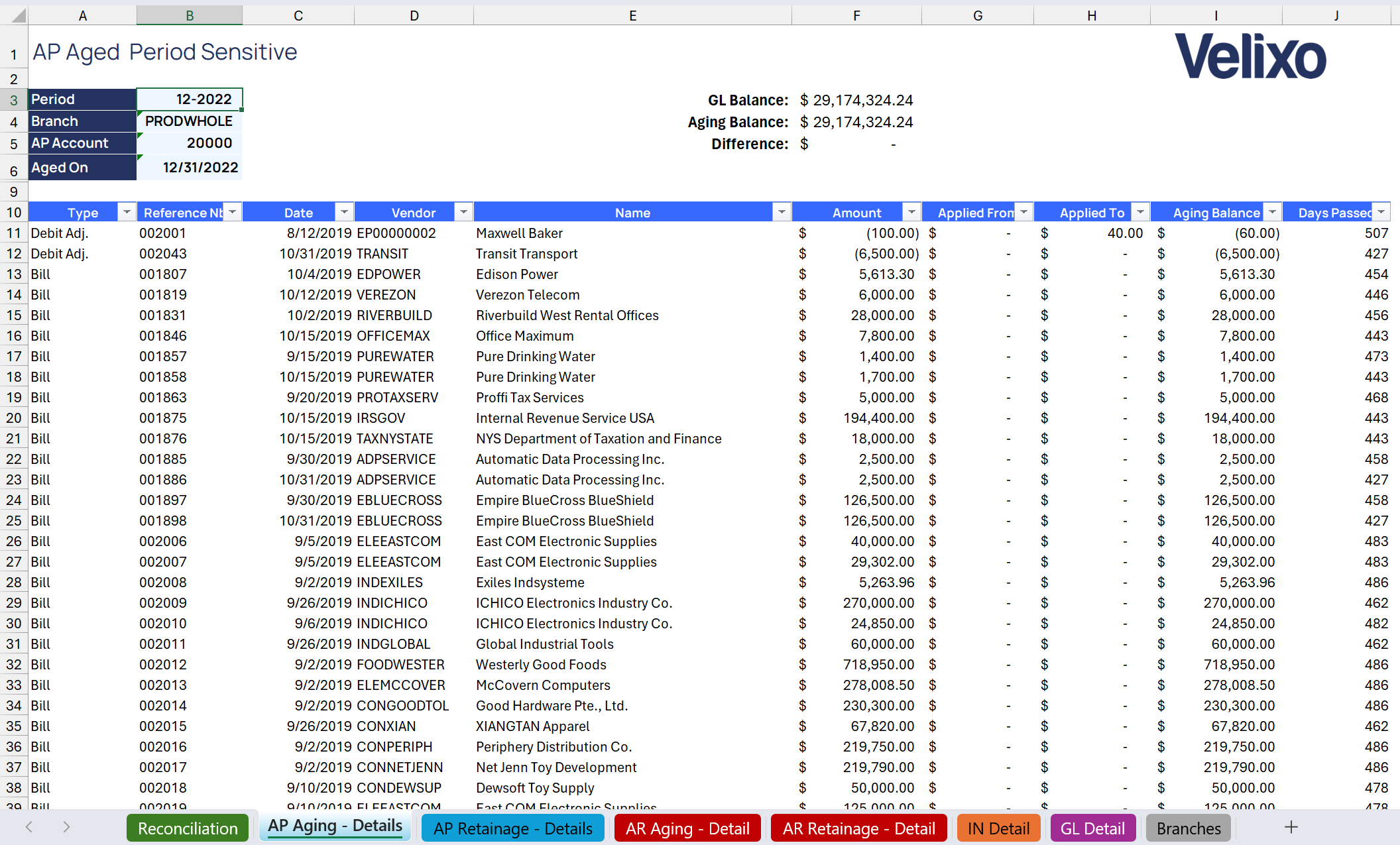Click Applied To value 40.00

1125,233
